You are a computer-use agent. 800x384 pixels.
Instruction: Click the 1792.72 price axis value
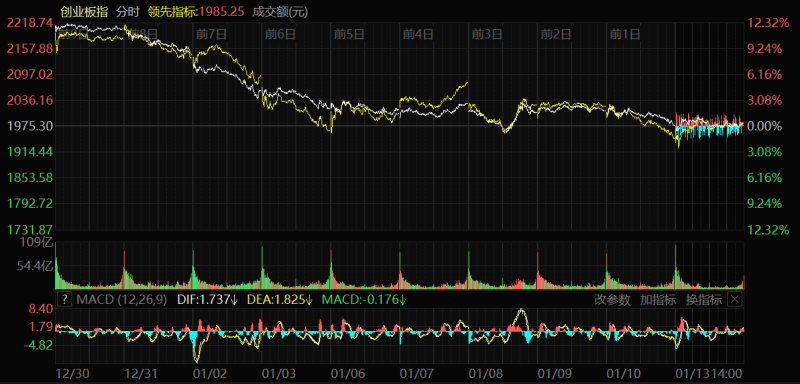click(30, 203)
